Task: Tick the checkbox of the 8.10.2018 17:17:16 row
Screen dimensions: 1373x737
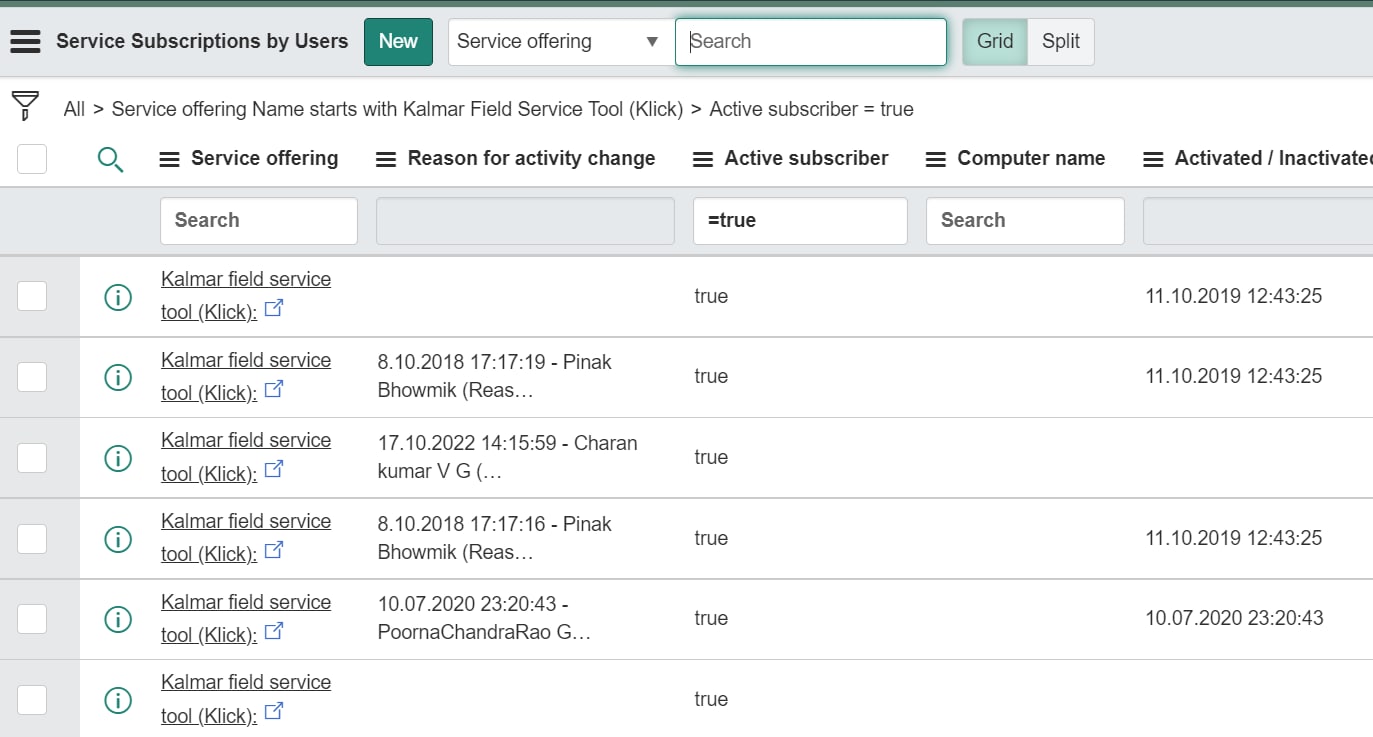Action: point(32,539)
